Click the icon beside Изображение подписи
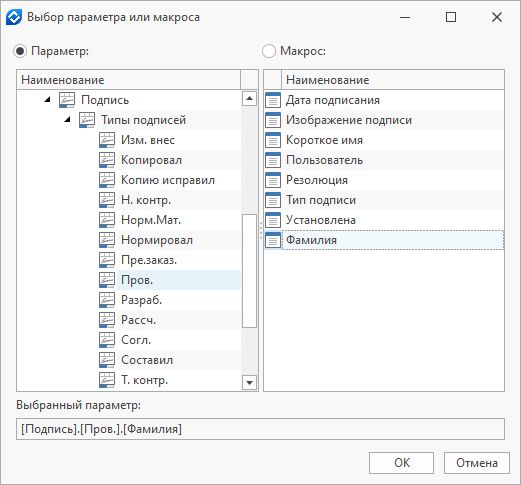This screenshot has height=485, width=521. (x=273, y=120)
